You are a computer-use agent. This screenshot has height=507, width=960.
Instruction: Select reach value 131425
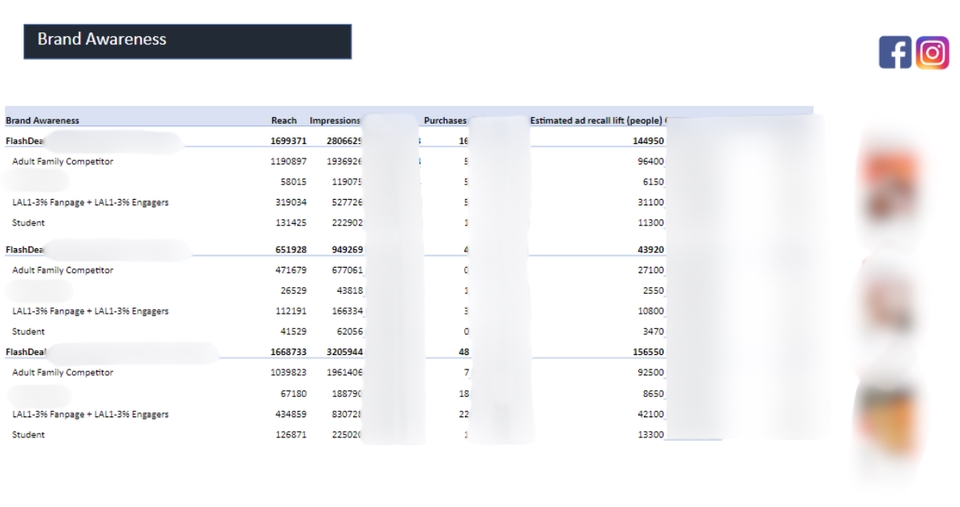[x=291, y=223]
